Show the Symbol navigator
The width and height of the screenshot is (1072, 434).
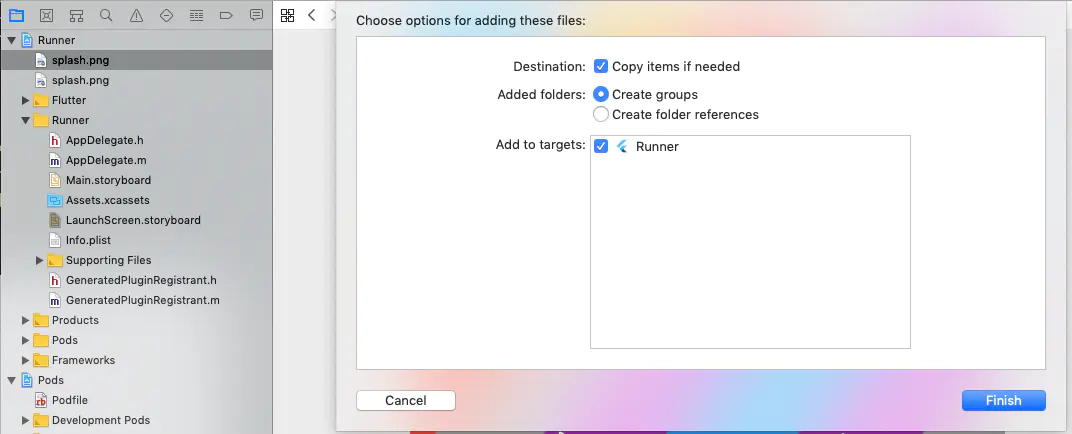click(77, 15)
